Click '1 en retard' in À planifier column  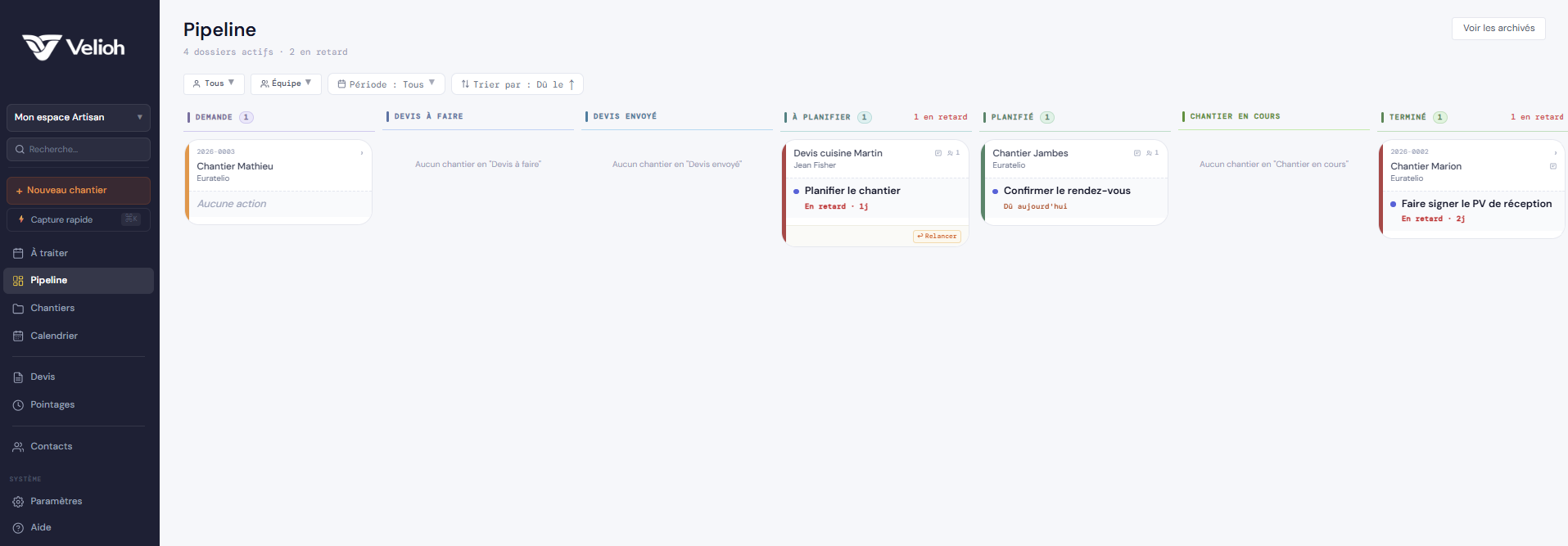(940, 117)
